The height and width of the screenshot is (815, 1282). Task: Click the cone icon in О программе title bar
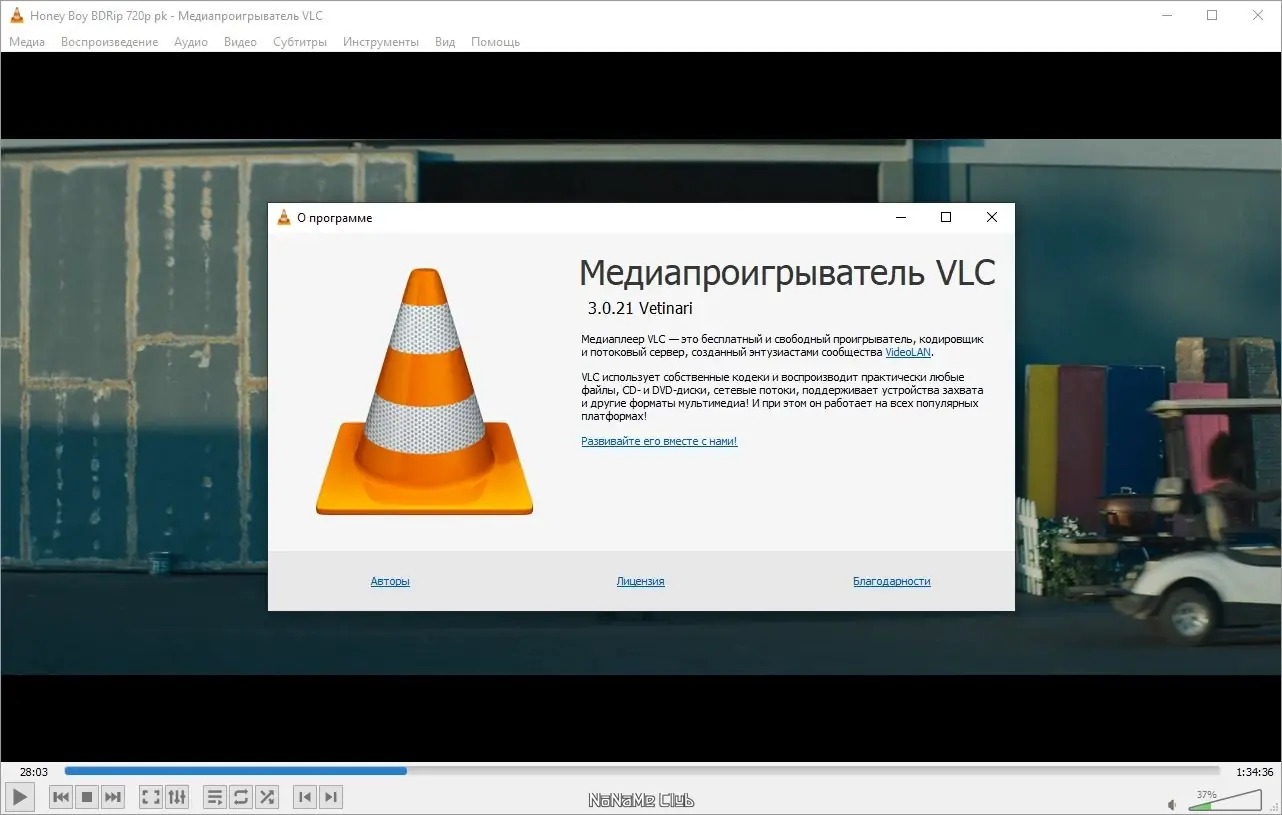284,218
